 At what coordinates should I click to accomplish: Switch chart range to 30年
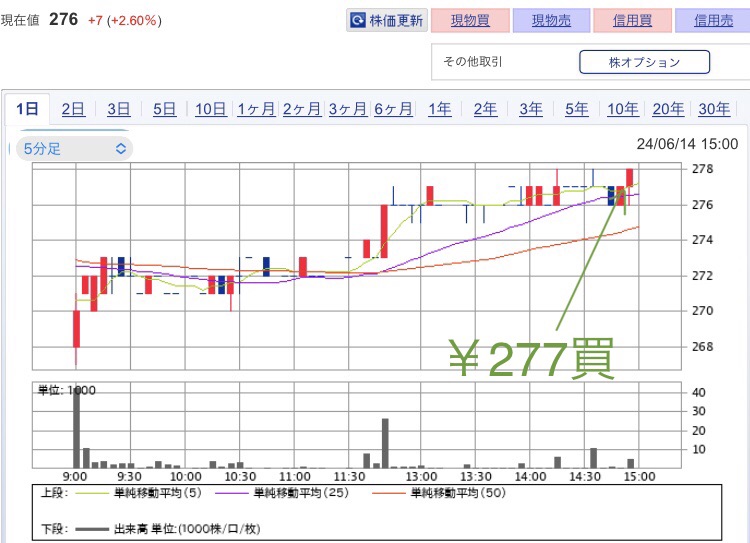[714, 109]
